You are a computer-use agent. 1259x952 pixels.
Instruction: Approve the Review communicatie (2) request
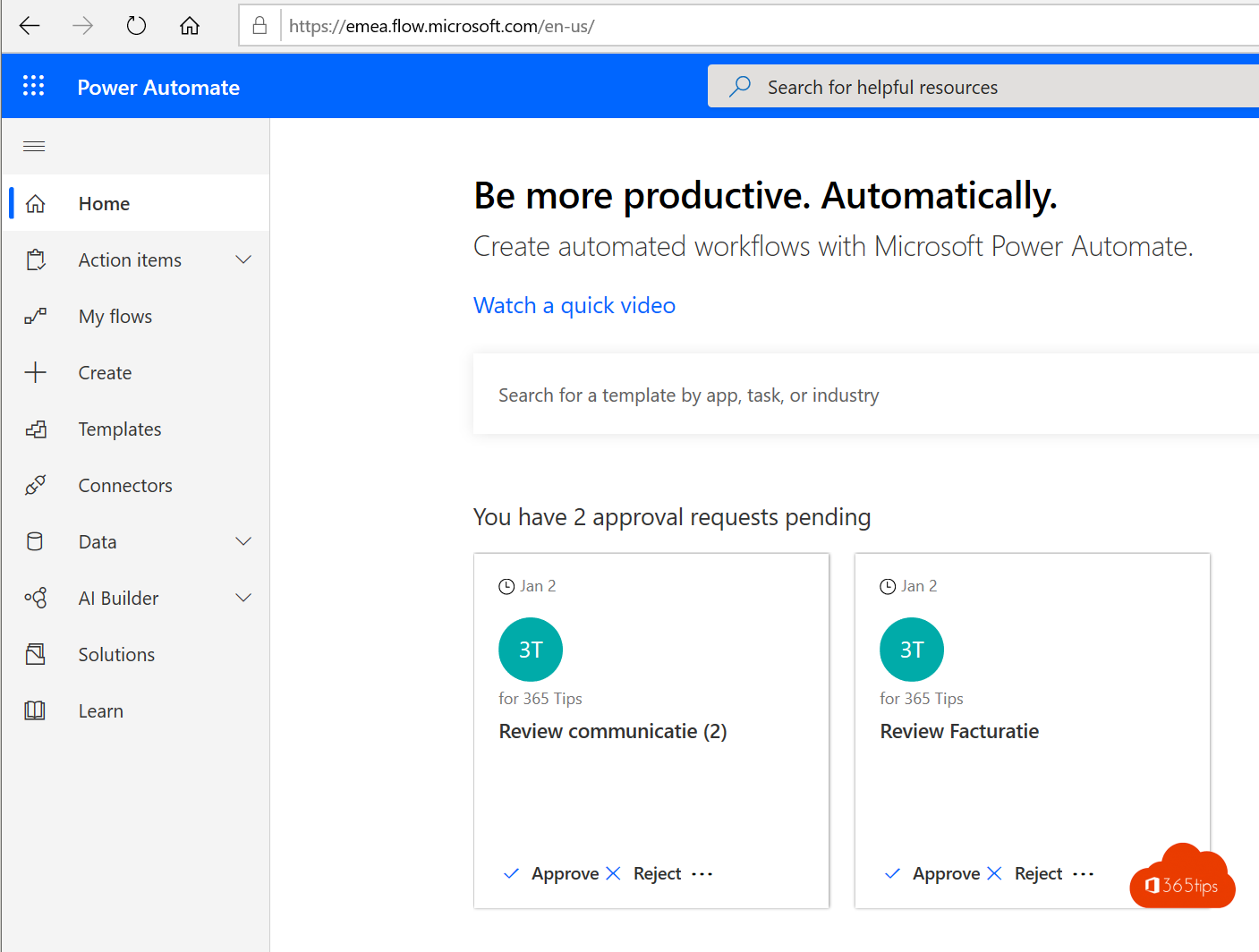coord(552,874)
